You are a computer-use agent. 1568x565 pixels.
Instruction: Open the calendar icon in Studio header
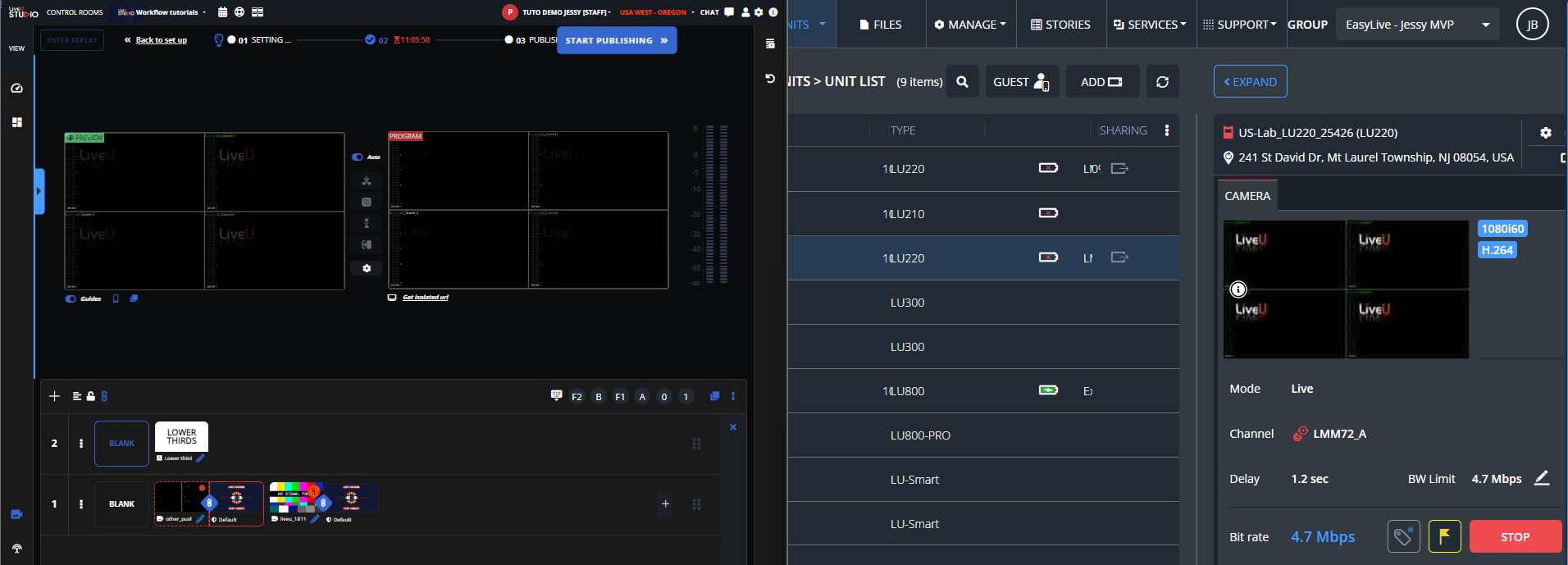(222, 12)
